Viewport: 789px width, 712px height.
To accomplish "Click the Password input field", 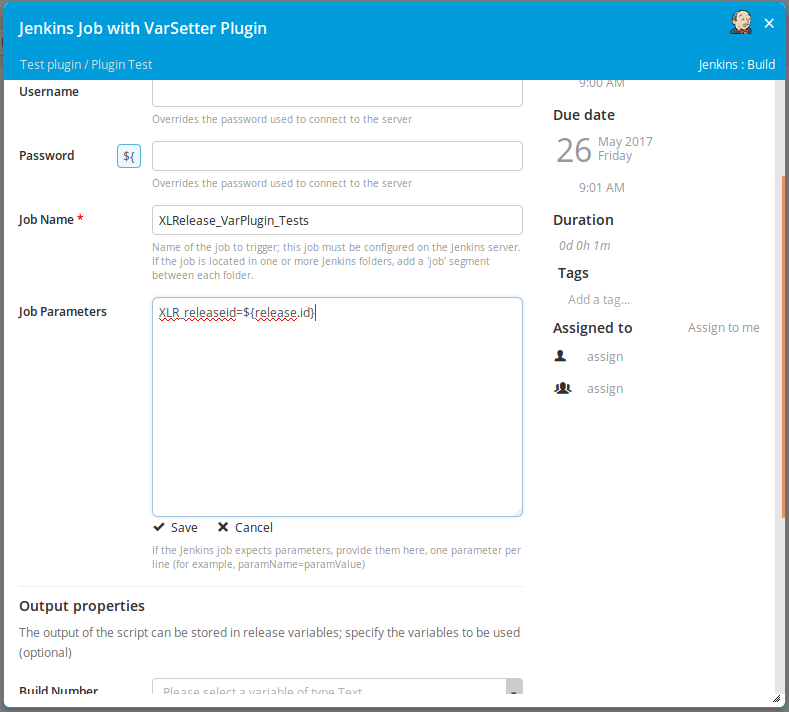I will (x=337, y=156).
